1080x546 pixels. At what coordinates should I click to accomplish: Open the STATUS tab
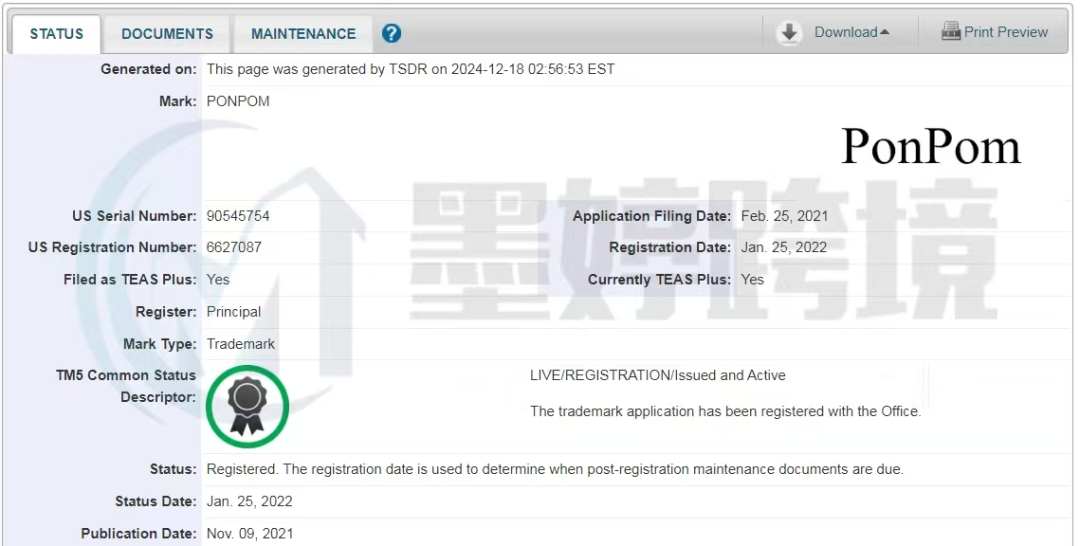click(55, 34)
